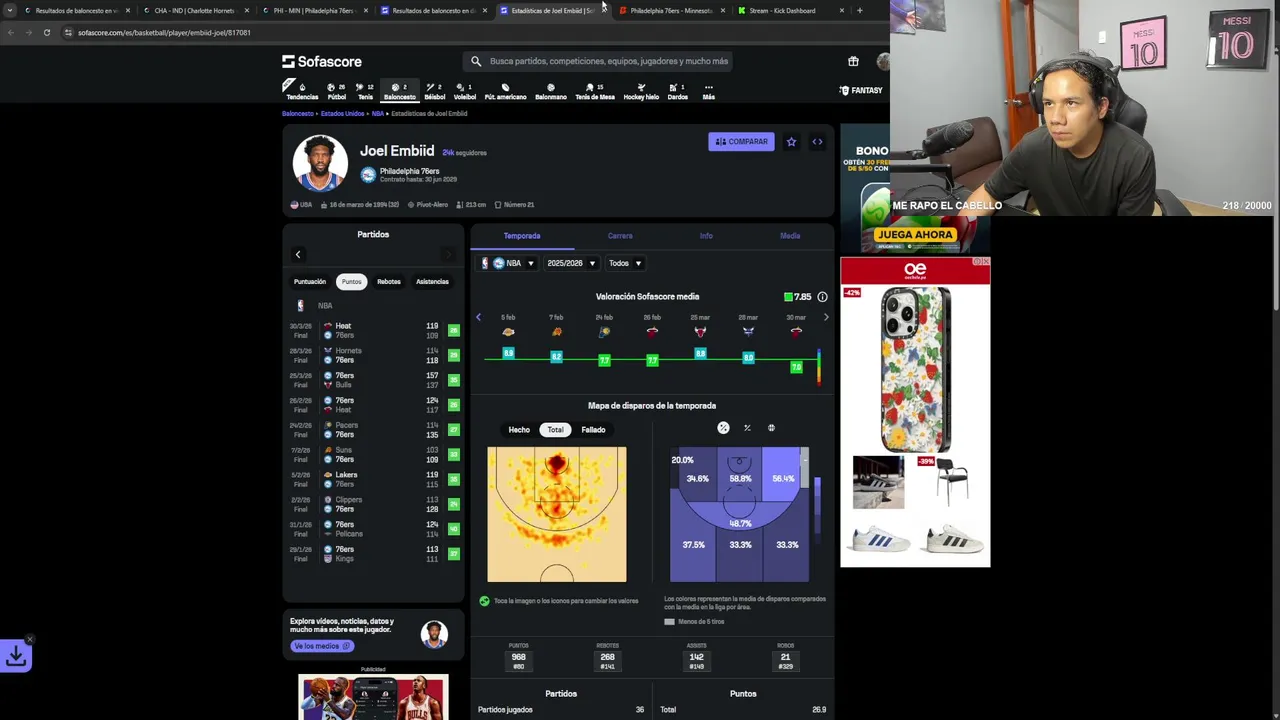Switch zone map to plain percent icon
This screenshot has height=720, width=1280.
point(747,428)
